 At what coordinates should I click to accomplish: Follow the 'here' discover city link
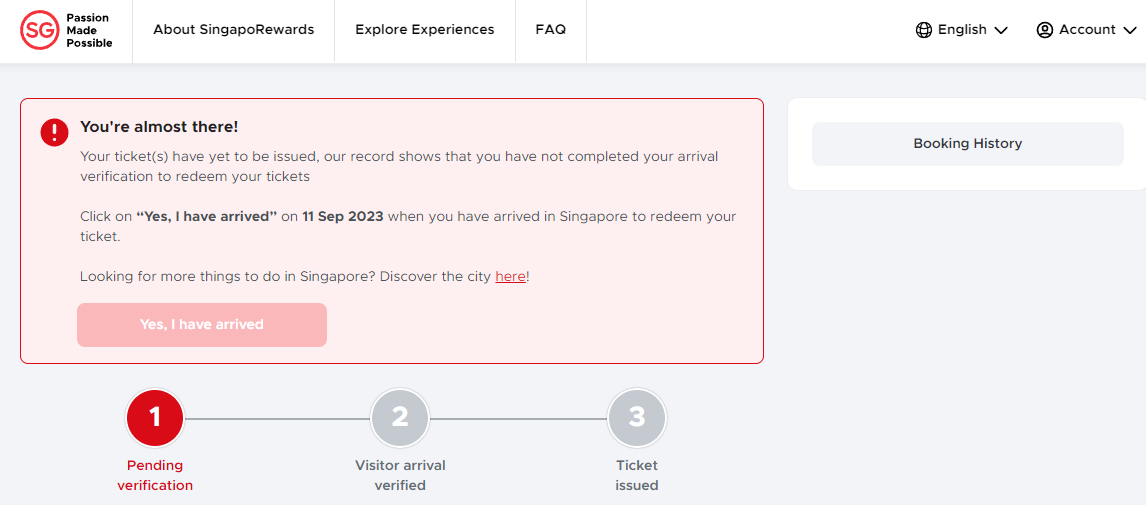click(510, 277)
